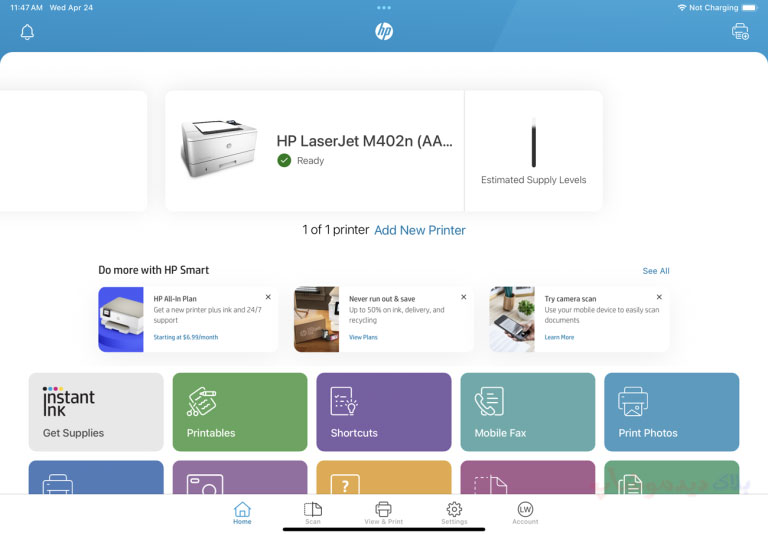Open the Print Photos tile

(x=672, y=412)
